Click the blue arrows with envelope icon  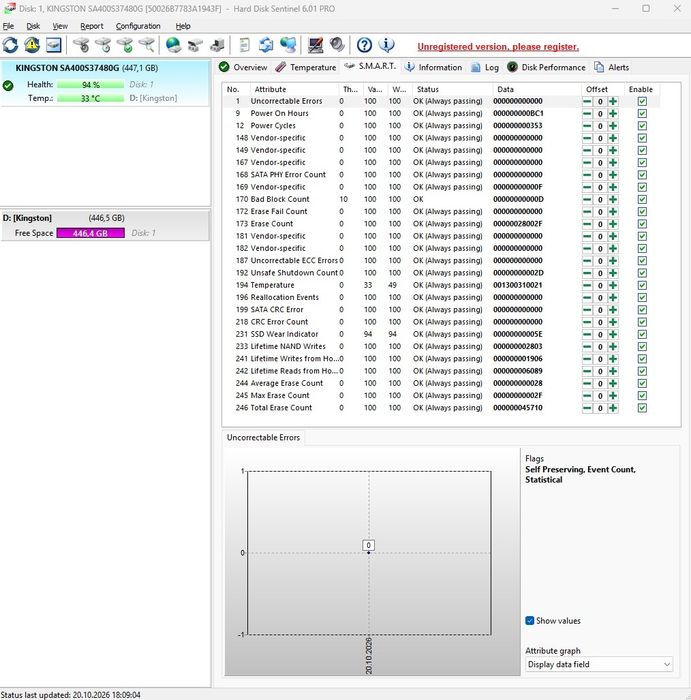pyautogui.click(x=266, y=45)
